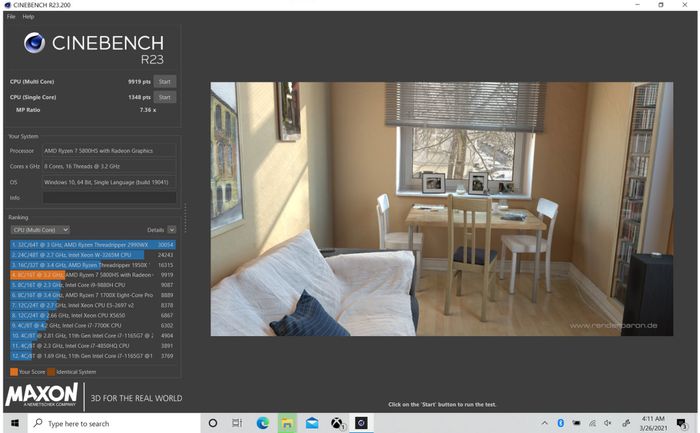
Task: Open the Windows Start menu
Action: [x=15, y=423]
